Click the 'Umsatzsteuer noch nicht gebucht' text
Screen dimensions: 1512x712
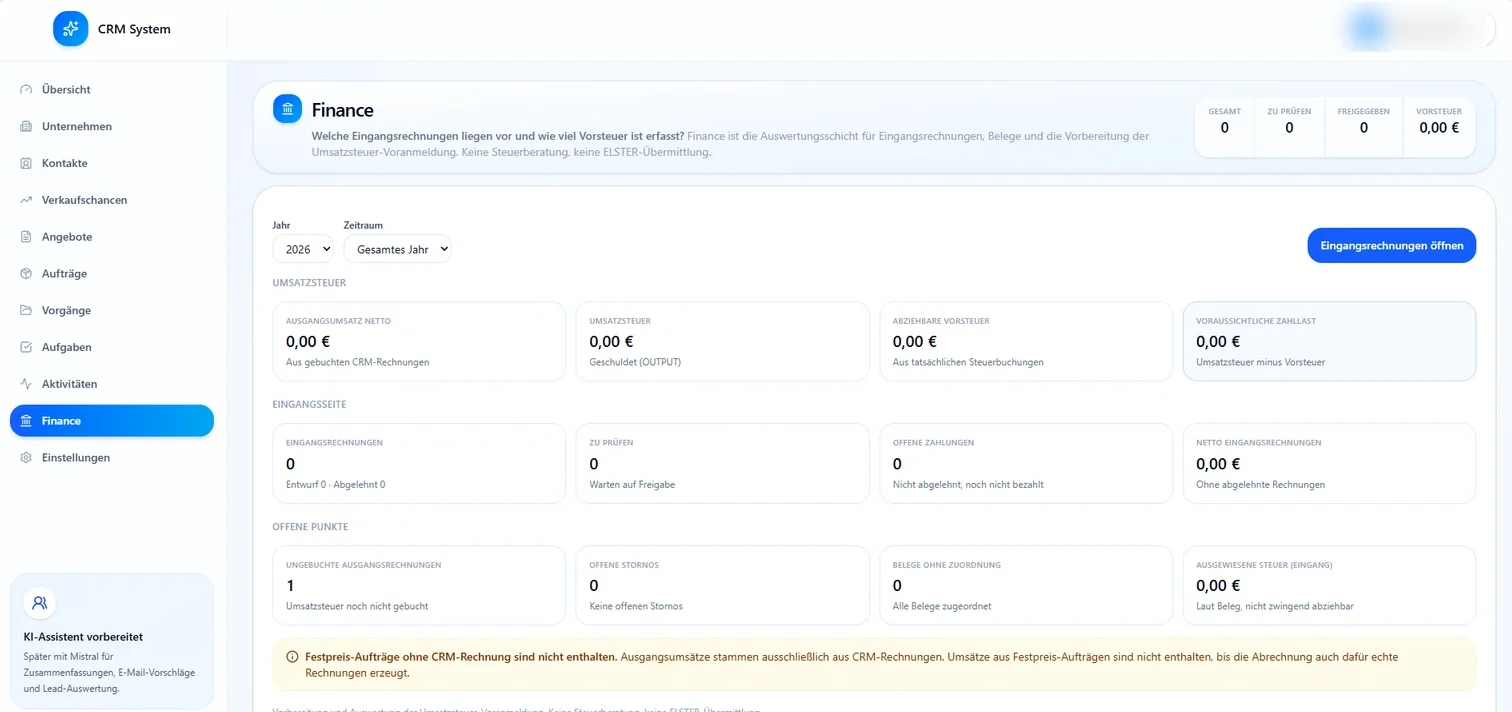coord(357,606)
